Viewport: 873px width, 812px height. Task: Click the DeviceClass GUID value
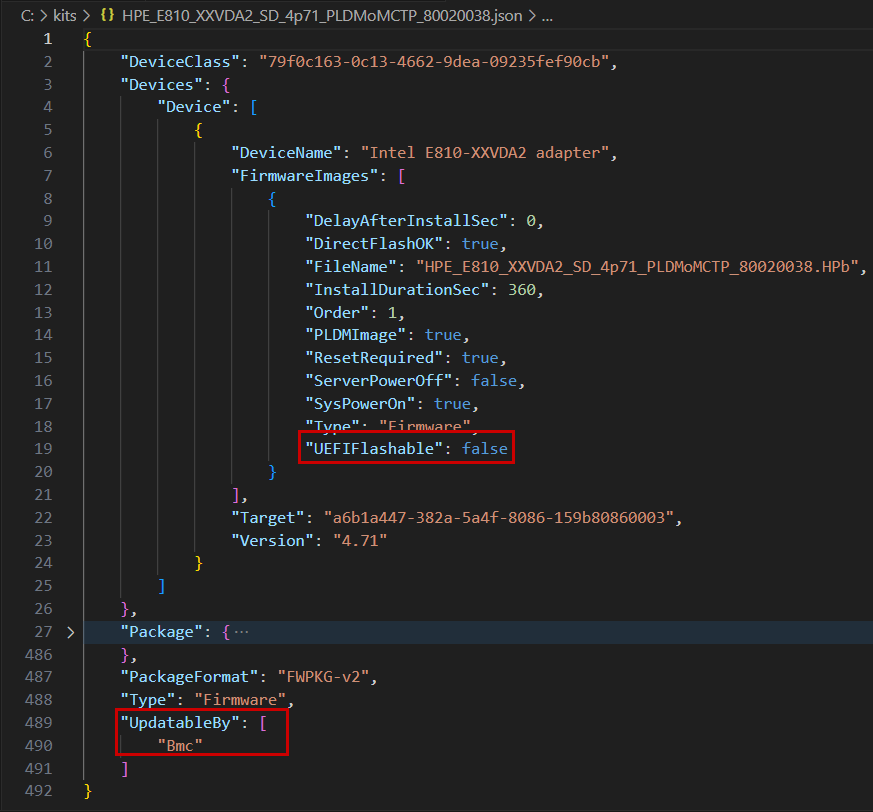click(x=435, y=62)
